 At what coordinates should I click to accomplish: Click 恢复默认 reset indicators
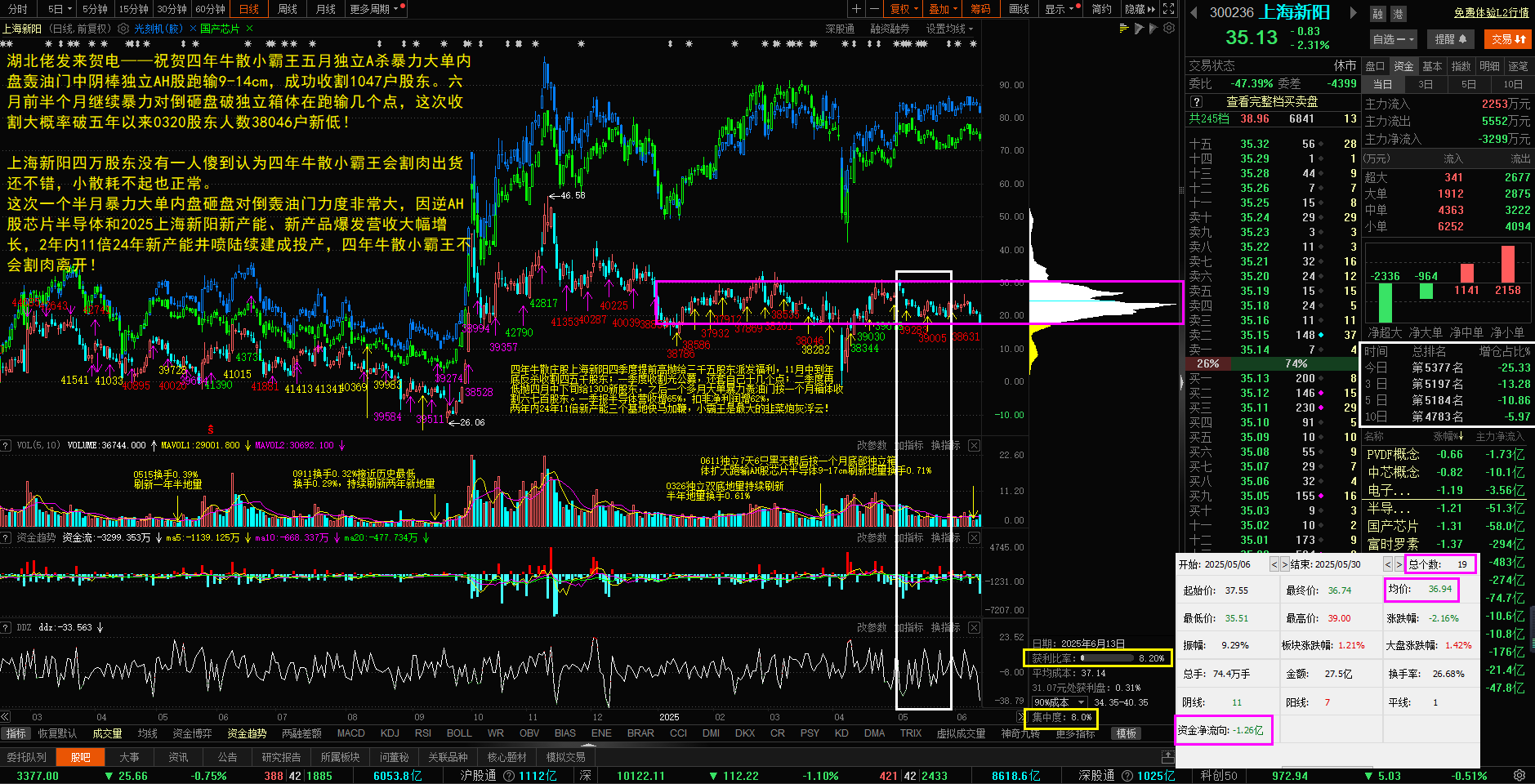(x=57, y=733)
